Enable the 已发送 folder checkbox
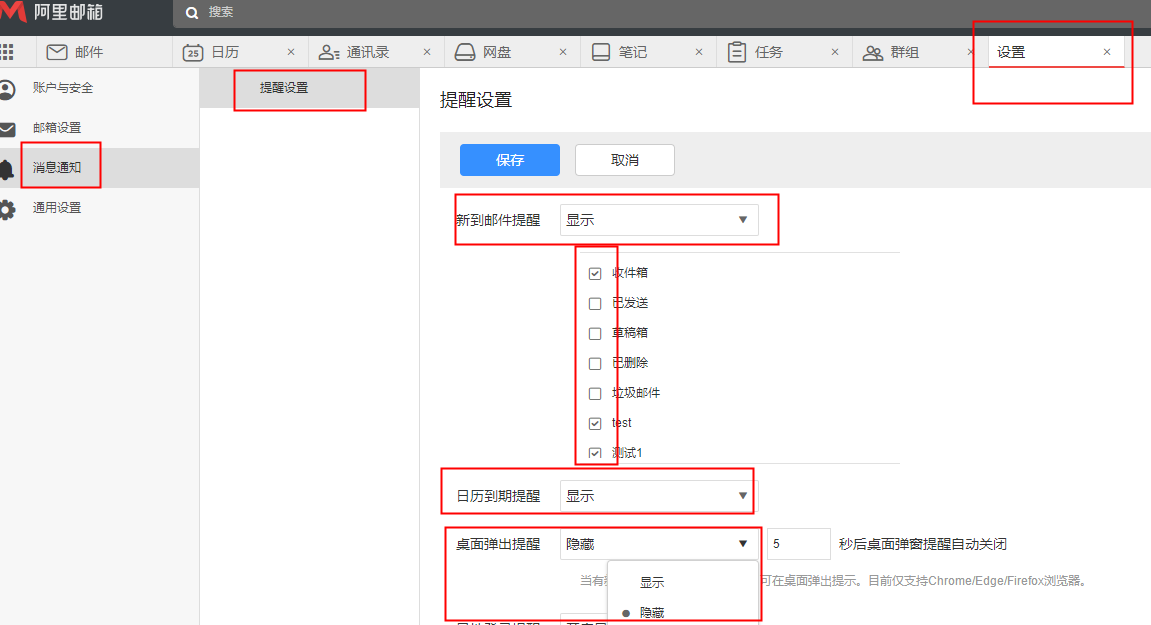Image resolution: width=1151 pixels, height=625 pixels. tap(595, 303)
